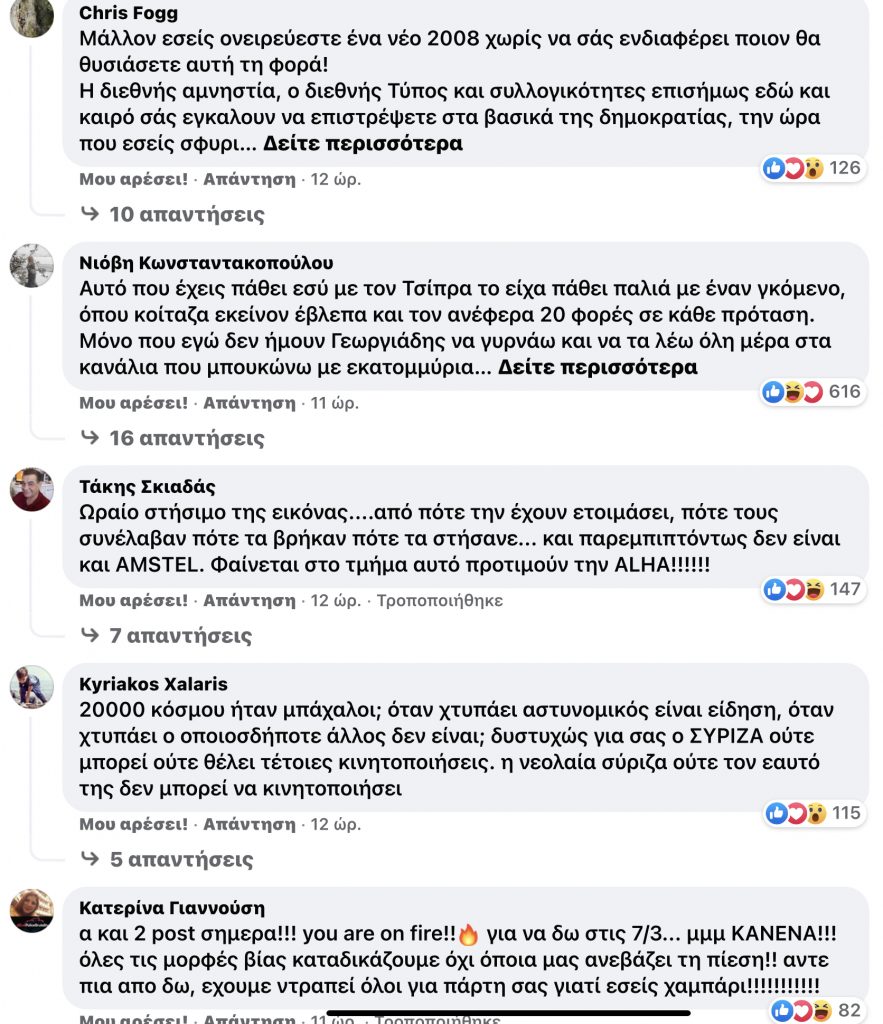Show the 616 reactions on Νιόβη's comment
883x1024 pixels.
point(812,392)
